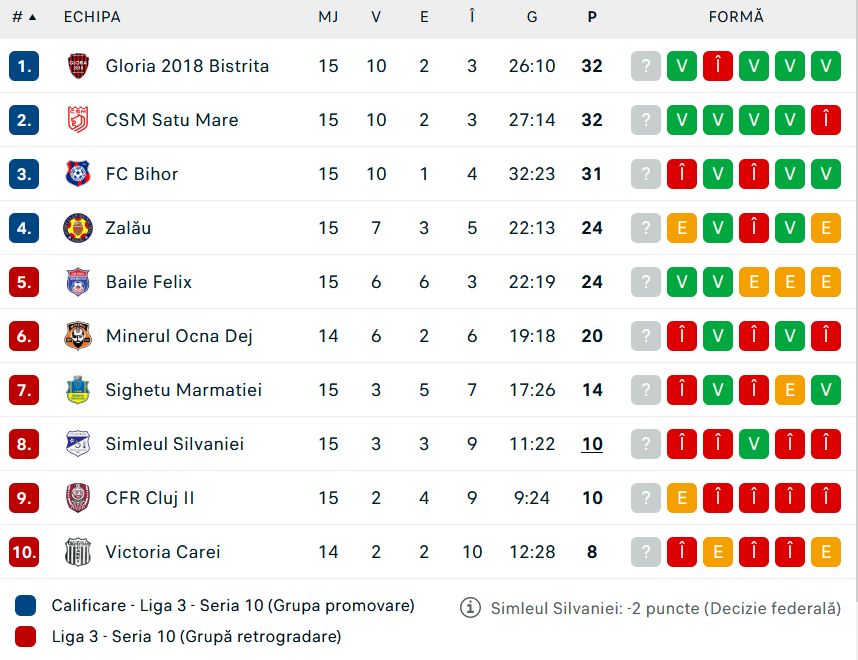The width and height of the screenshot is (858, 660).
Task: Sort standings by the G goals header
Action: [532, 17]
